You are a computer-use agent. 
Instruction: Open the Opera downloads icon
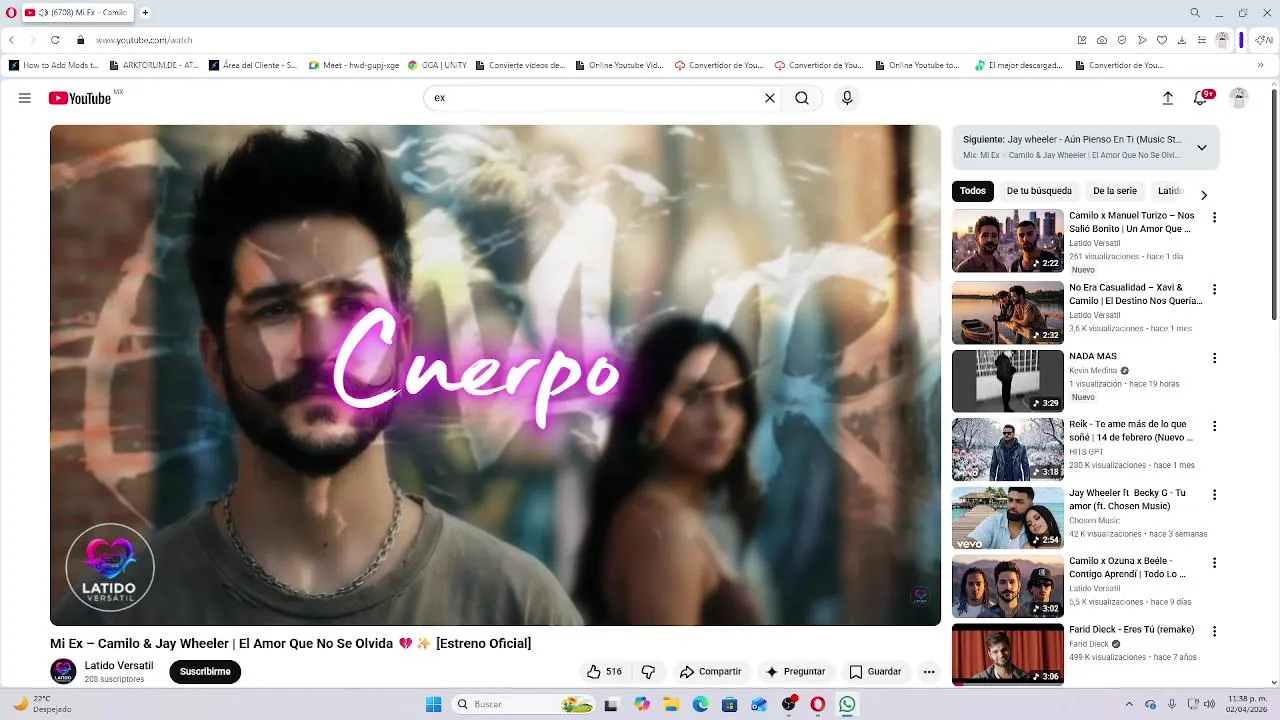click(1182, 40)
